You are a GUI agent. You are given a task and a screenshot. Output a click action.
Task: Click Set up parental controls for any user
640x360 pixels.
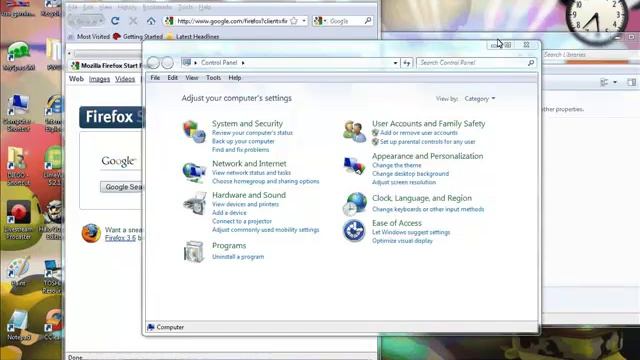point(427,142)
